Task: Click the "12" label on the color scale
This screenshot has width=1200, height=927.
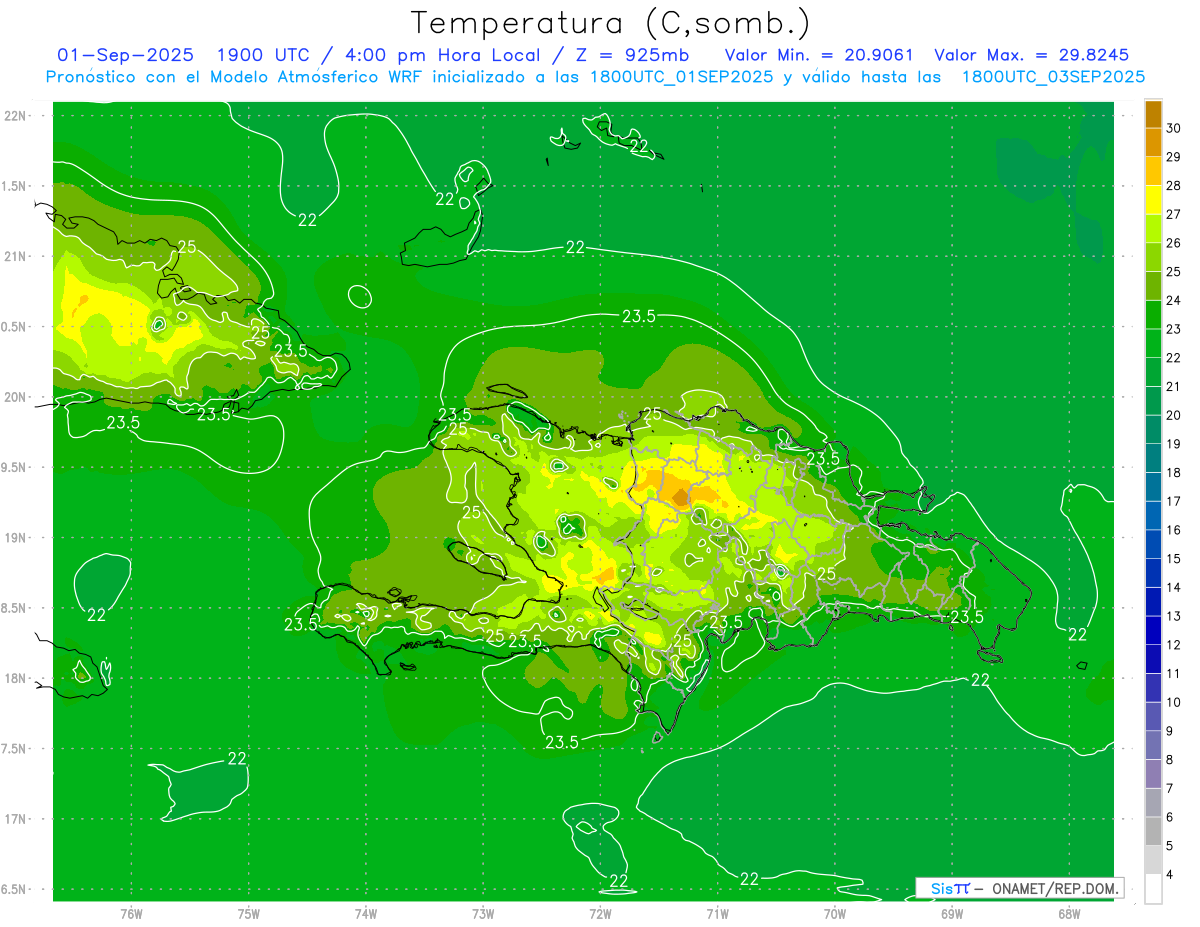Action: pos(1175,645)
